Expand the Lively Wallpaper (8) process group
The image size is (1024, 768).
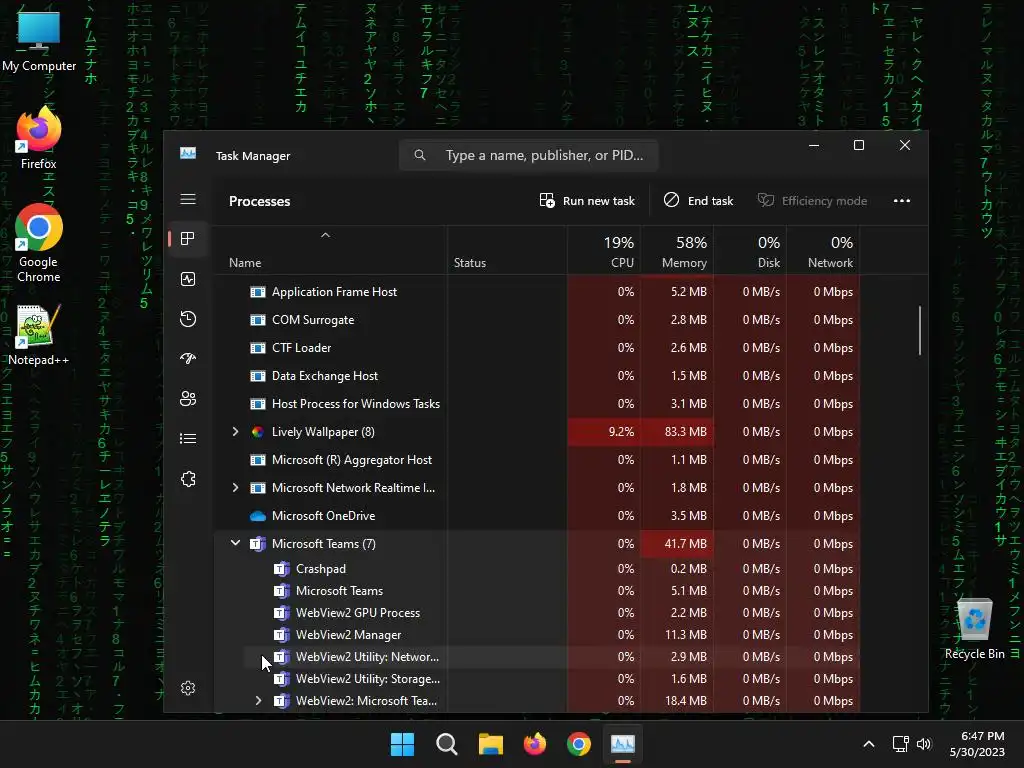point(235,432)
